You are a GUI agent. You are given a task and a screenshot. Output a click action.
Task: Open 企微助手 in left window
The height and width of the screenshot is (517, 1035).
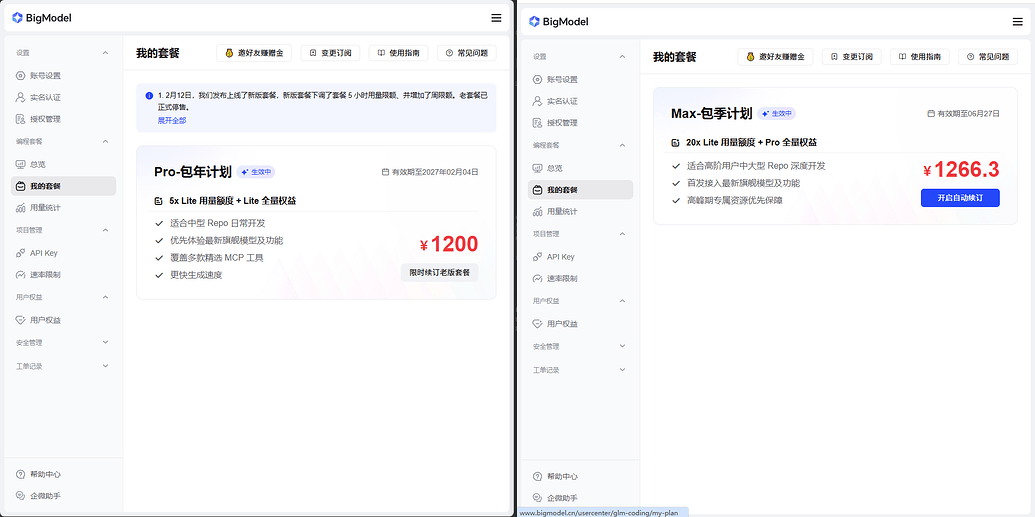39,495
